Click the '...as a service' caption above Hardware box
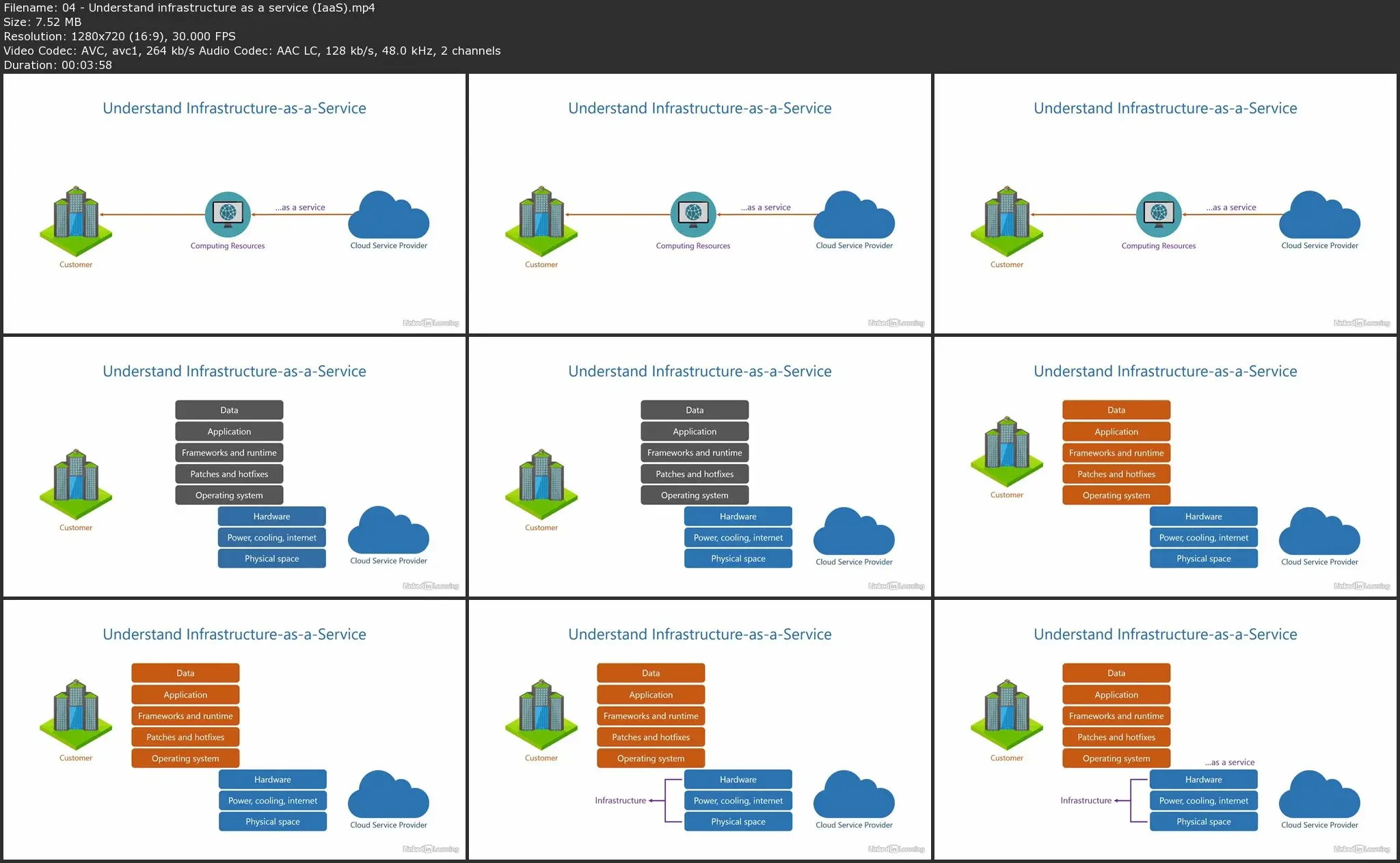 pyautogui.click(x=1229, y=762)
